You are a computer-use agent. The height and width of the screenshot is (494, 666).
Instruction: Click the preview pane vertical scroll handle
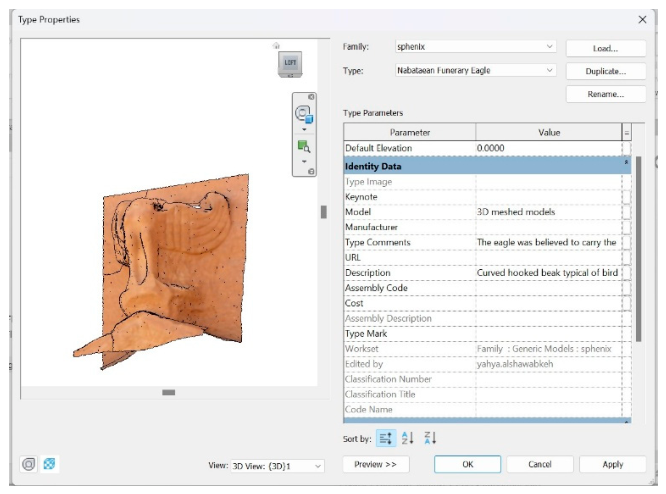pyautogui.click(x=324, y=212)
